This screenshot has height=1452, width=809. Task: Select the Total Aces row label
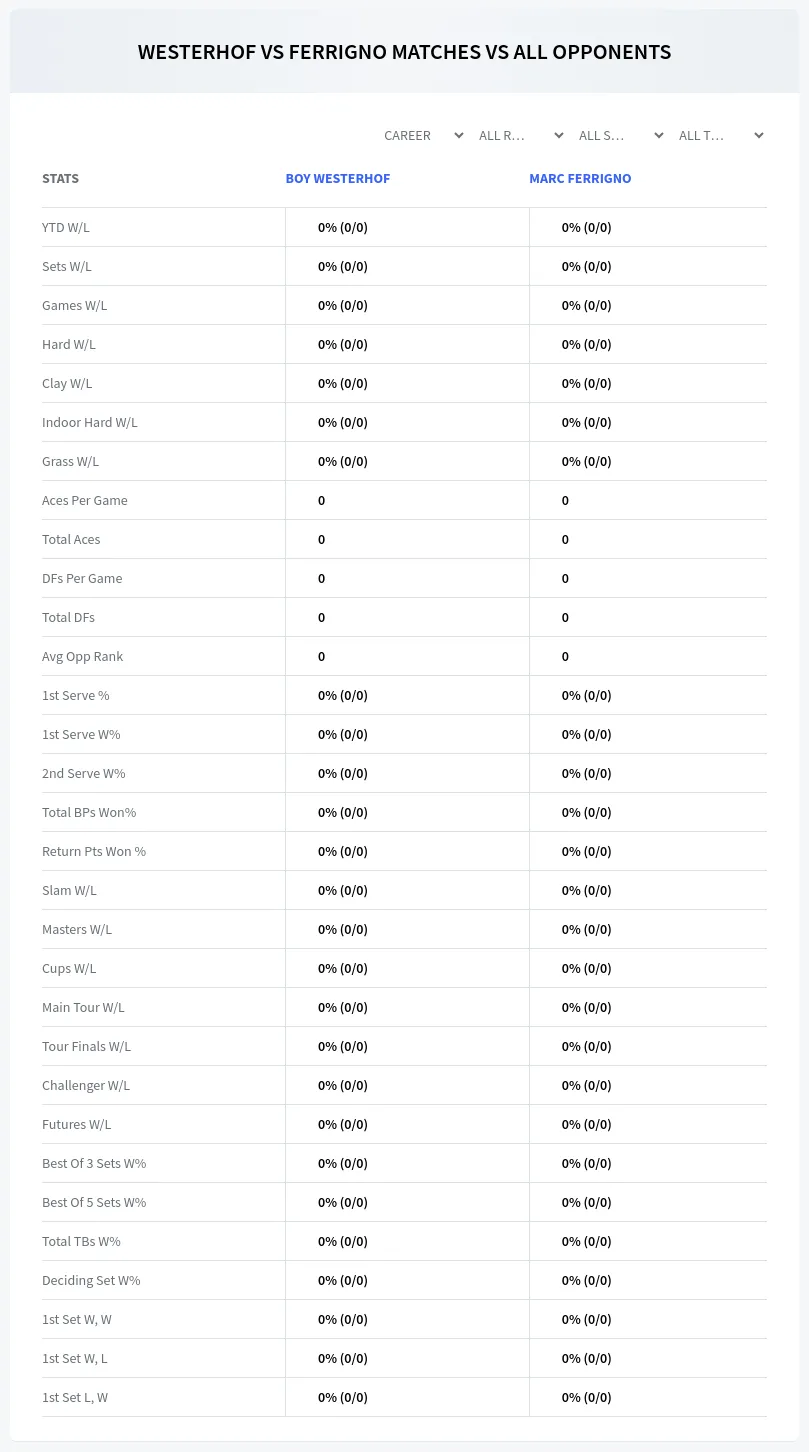71,539
